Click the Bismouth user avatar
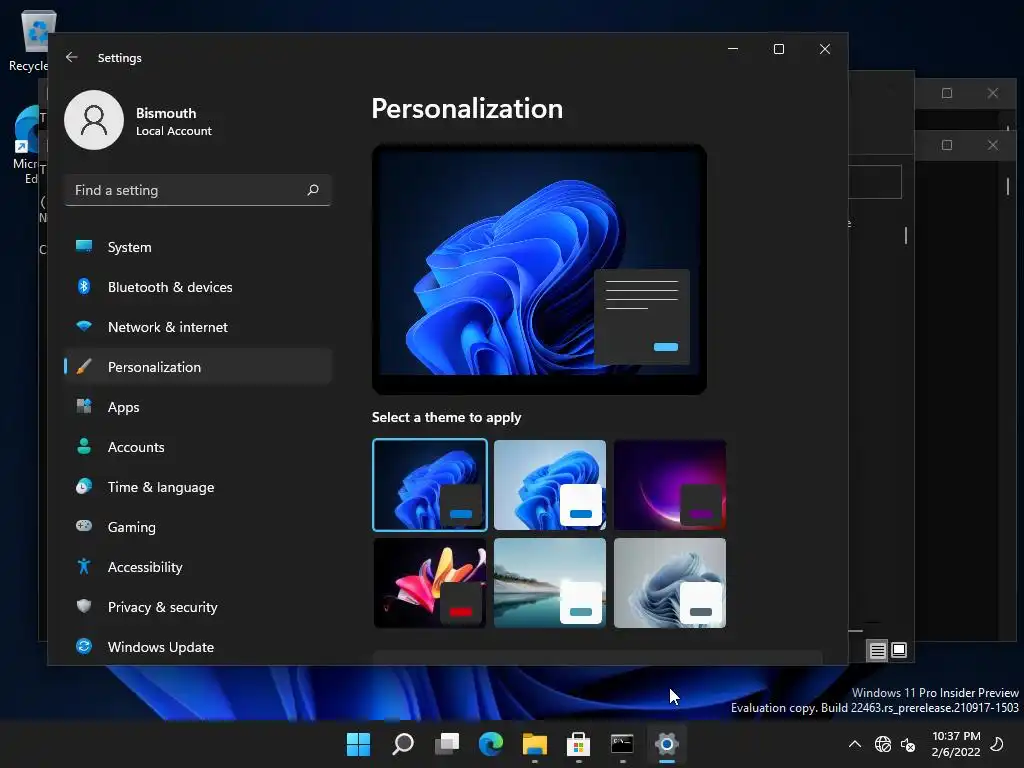 tap(94, 120)
